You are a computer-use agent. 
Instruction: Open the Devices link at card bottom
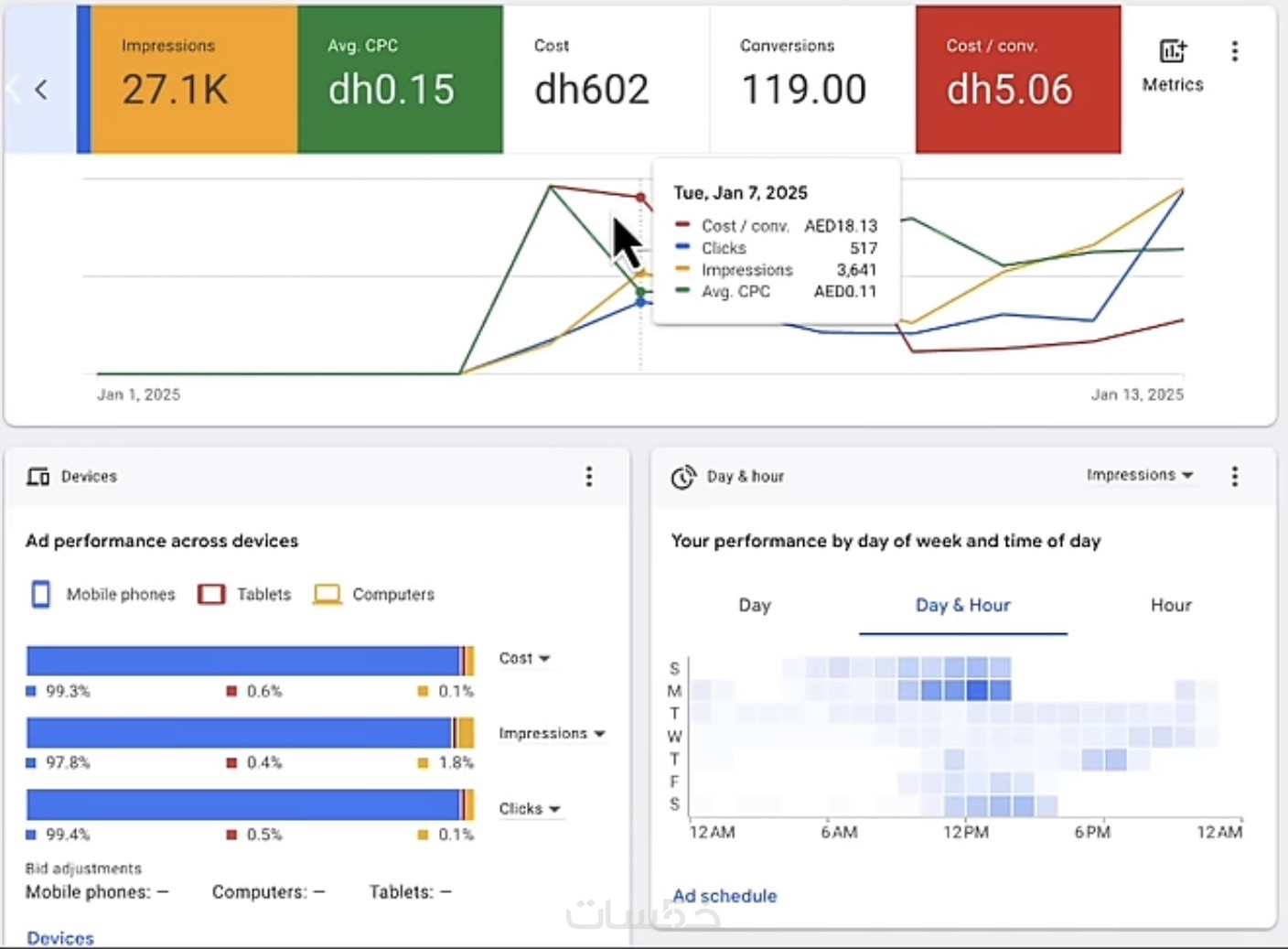(x=60, y=938)
